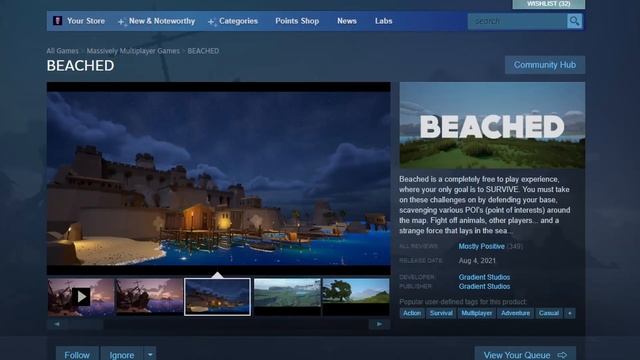Open developer Gradient Studios link
The width and height of the screenshot is (640, 360).
[484, 277]
